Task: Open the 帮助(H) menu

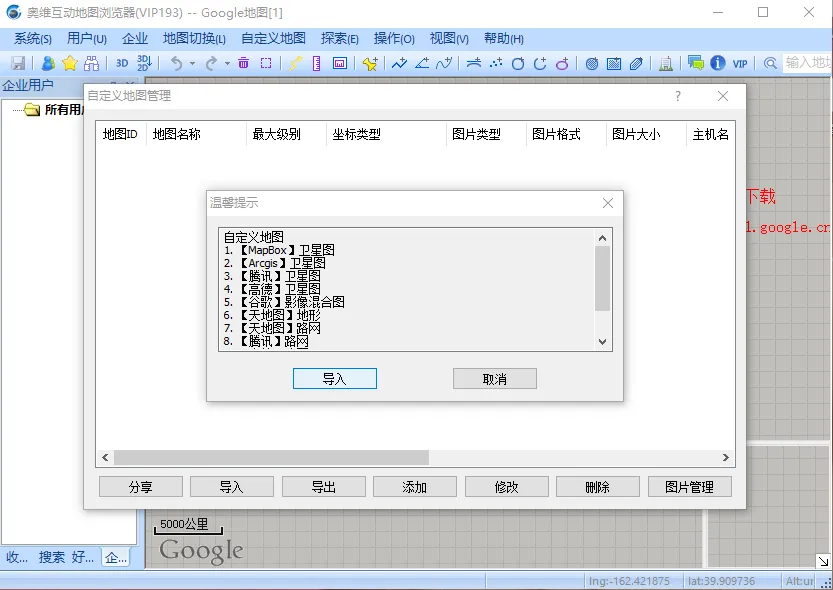Action: [x=504, y=39]
